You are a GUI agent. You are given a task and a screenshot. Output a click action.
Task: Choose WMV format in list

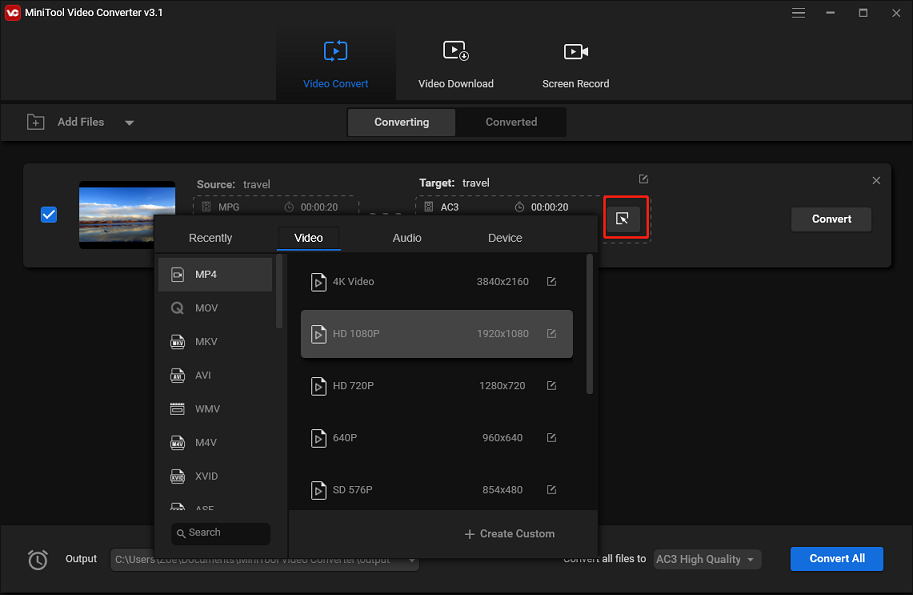pyautogui.click(x=215, y=409)
